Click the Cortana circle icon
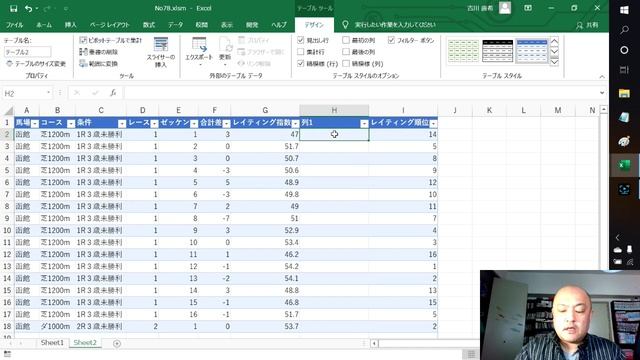Screen dimensions: 640x360 tap(624, 50)
